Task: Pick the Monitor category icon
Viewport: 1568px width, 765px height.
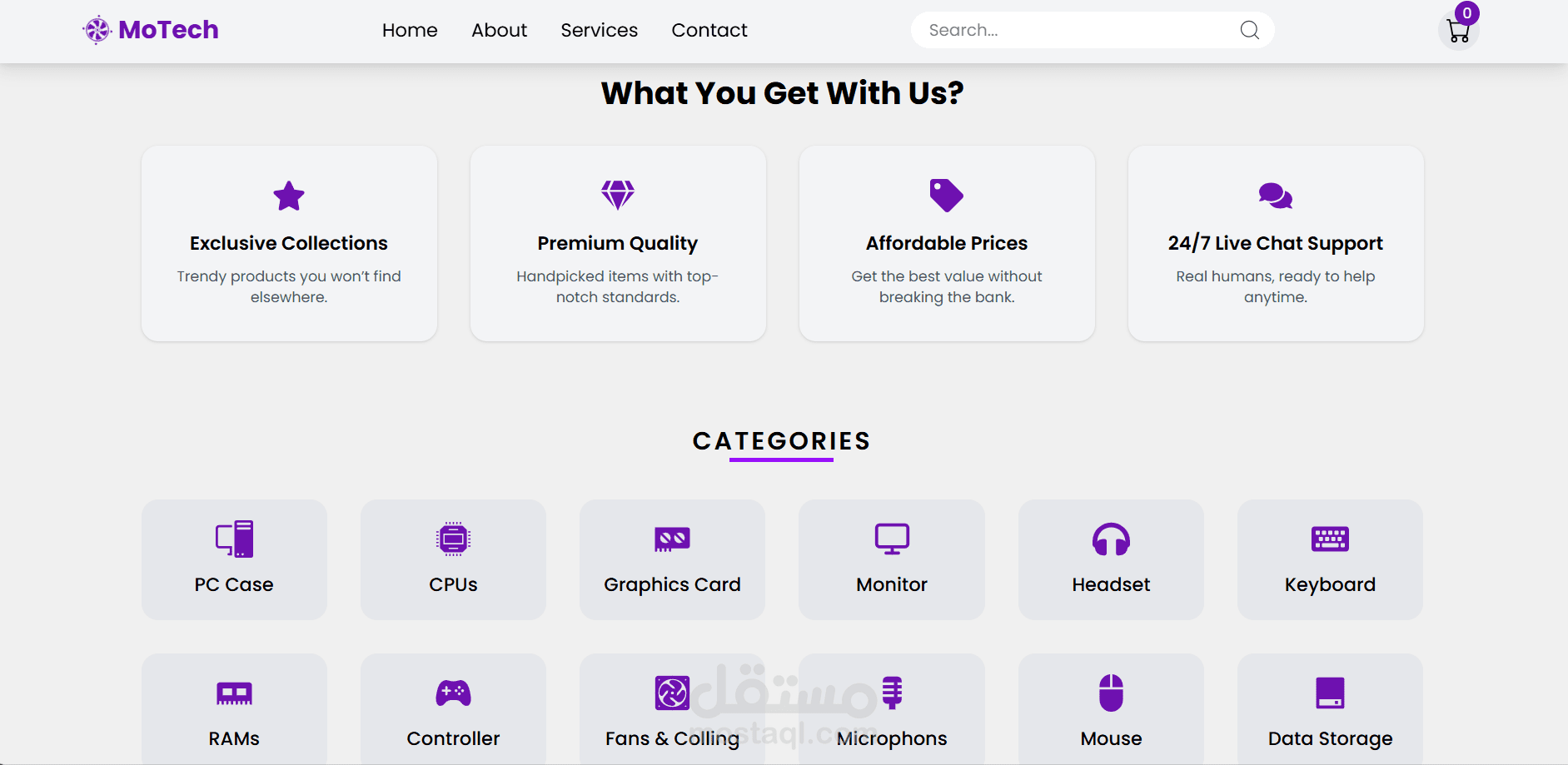Action: [892, 539]
